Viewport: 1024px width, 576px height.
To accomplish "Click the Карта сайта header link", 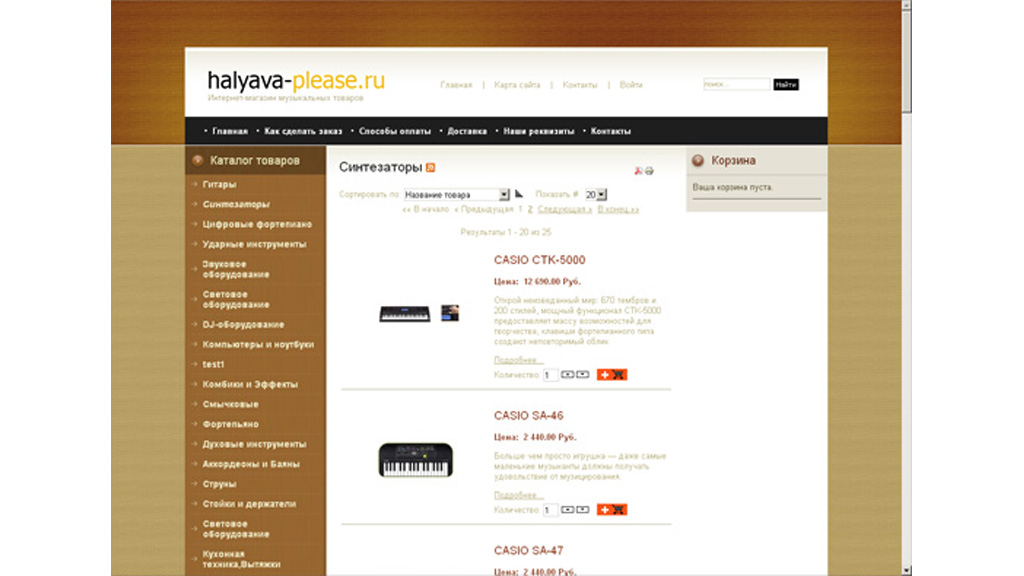I will (x=517, y=85).
